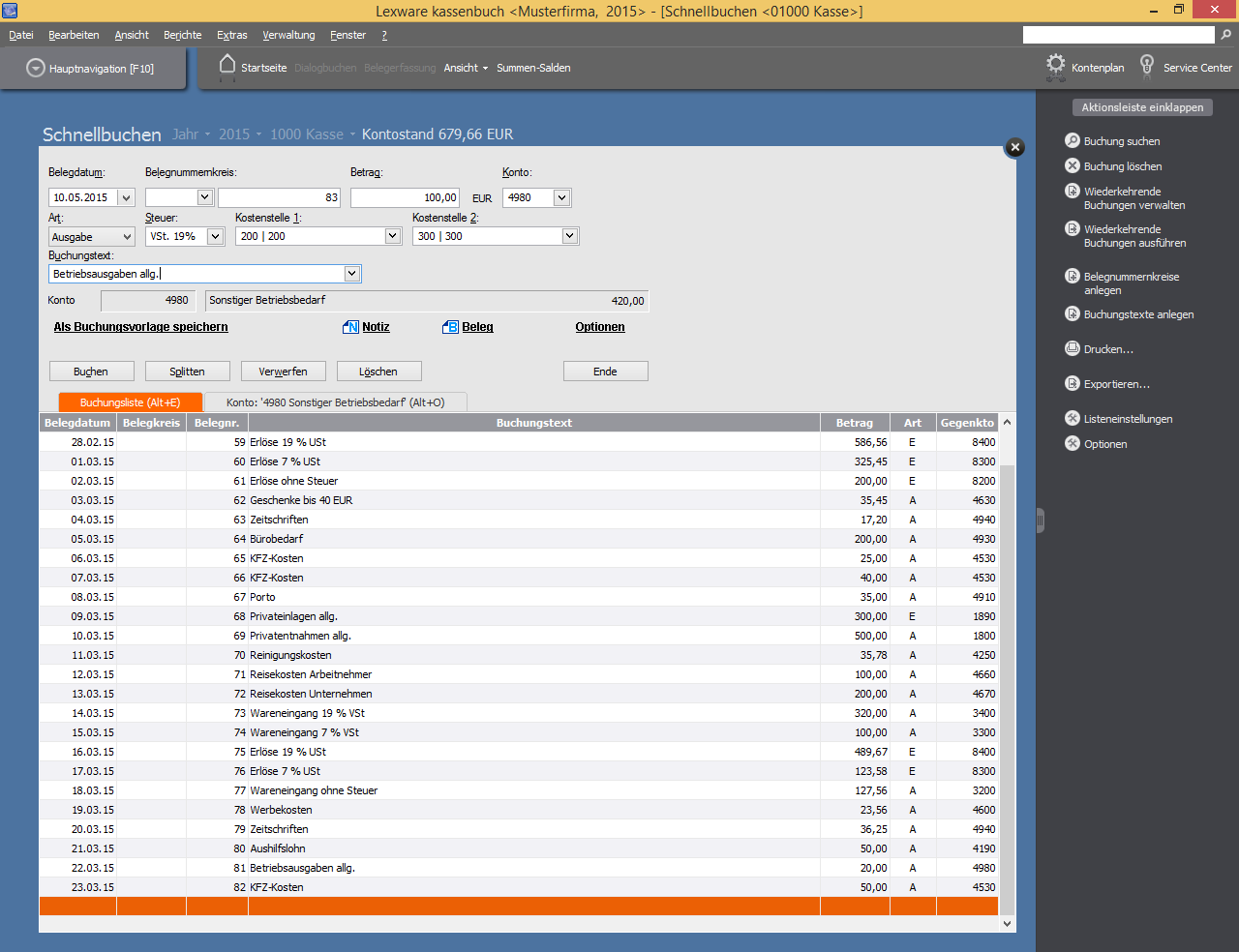1239x952 pixels.
Task: Open Service Center lightbulb icon
Action: tap(1147, 66)
